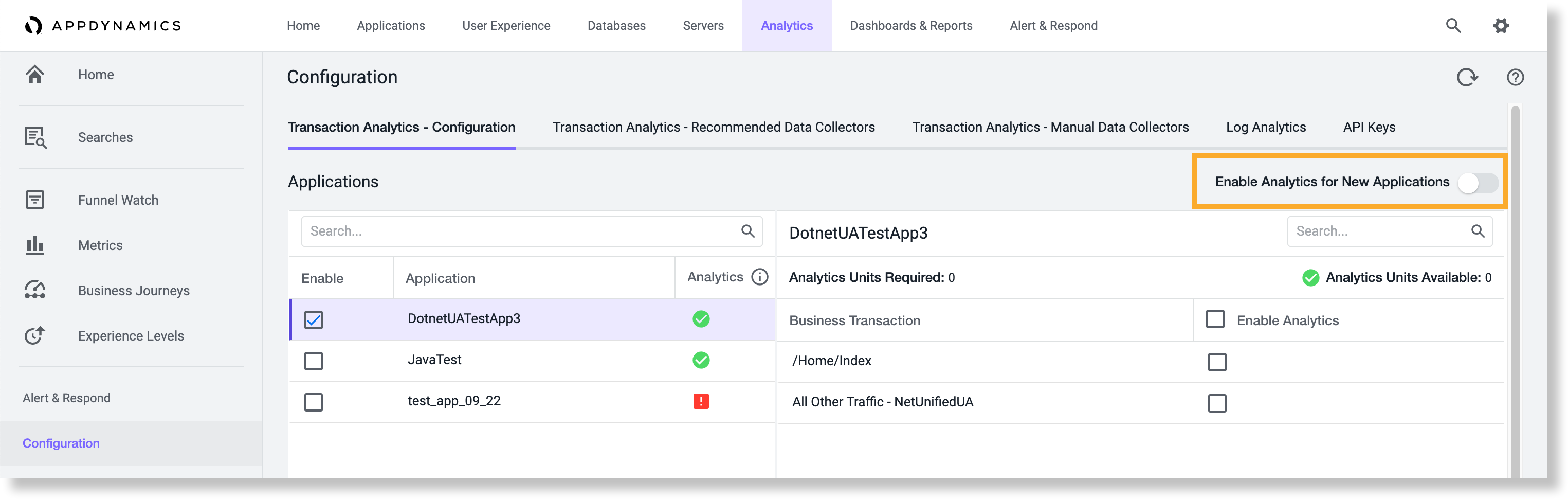Open Dashboards & Reports in top navigation
1568x499 pixels.
(910, 26)
